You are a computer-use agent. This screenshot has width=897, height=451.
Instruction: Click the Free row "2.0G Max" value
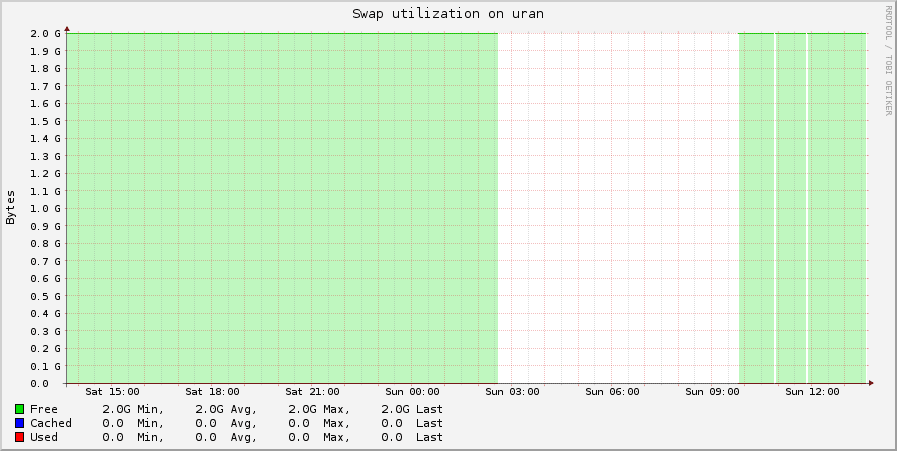tap(319, 409)
